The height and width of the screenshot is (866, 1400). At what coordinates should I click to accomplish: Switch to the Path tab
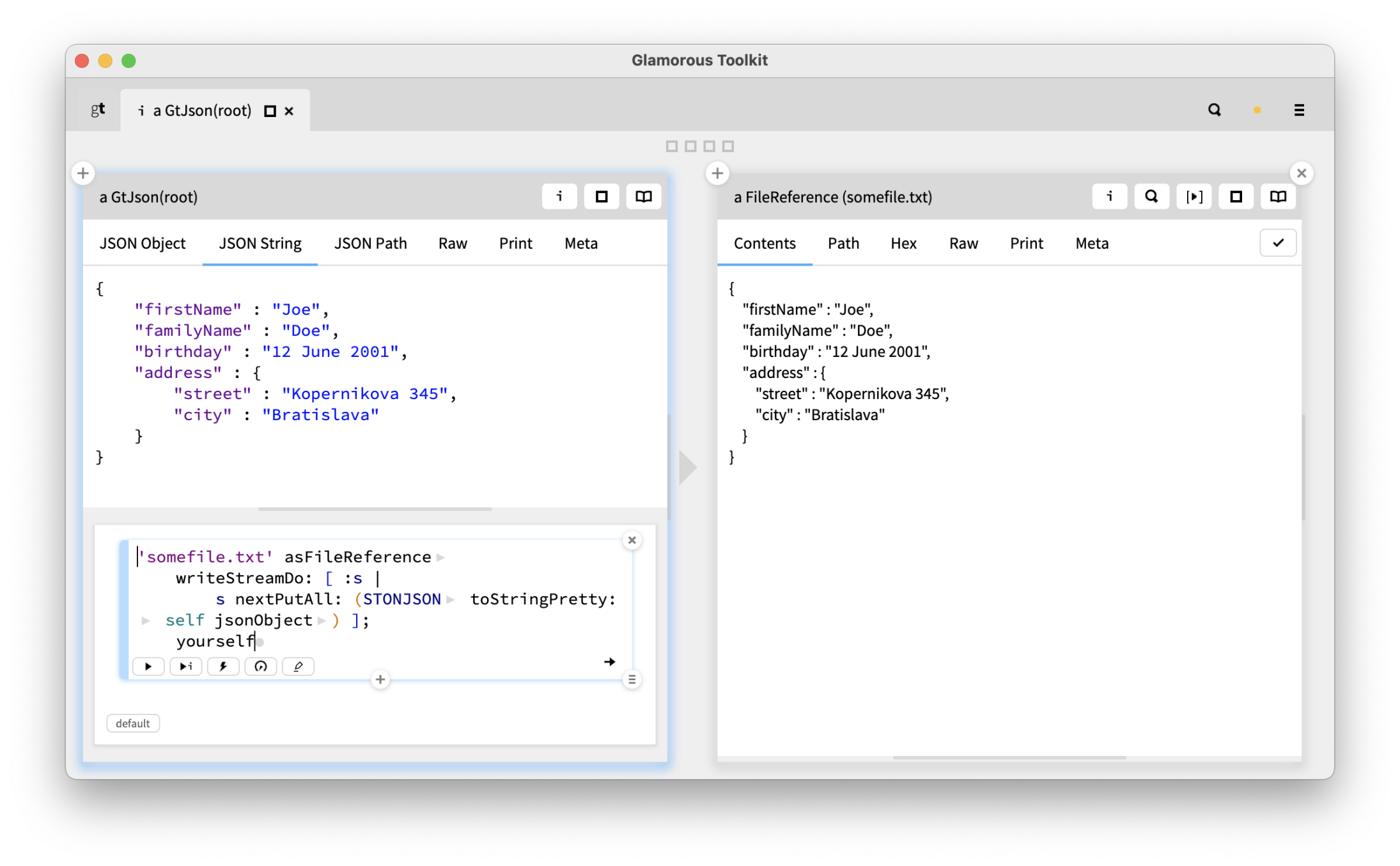tap(843, 244)
